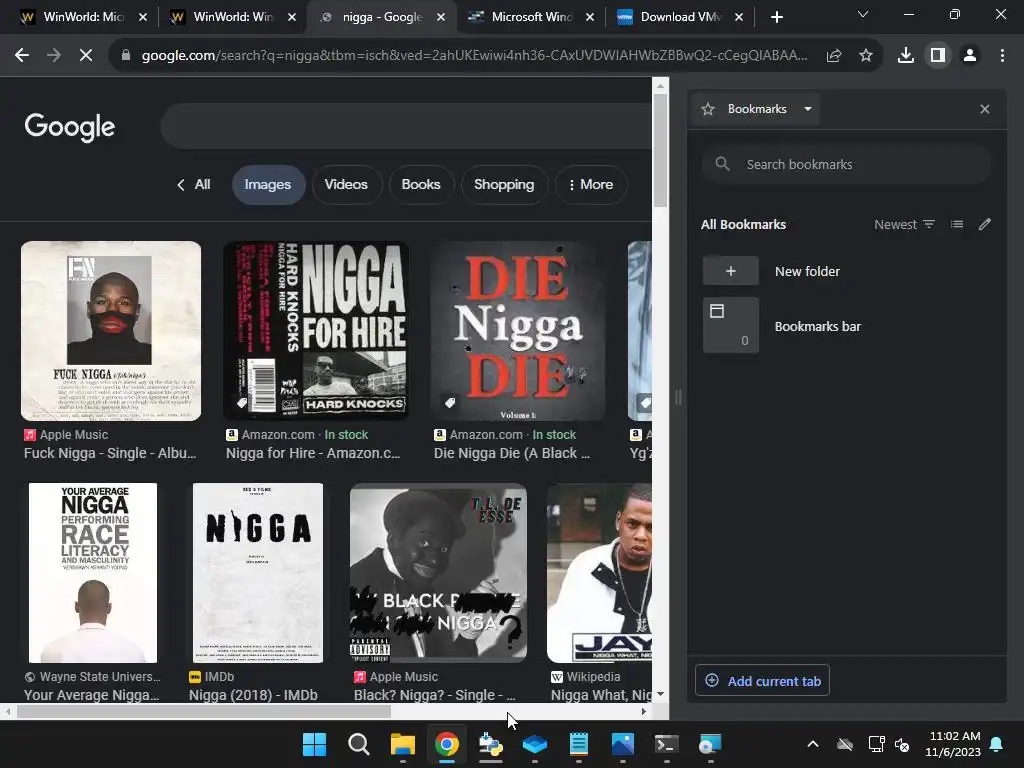Open the Hard Knocks cassette thumbnail
The height and width of the screenshot is (768, 1024).
(316, 330)
